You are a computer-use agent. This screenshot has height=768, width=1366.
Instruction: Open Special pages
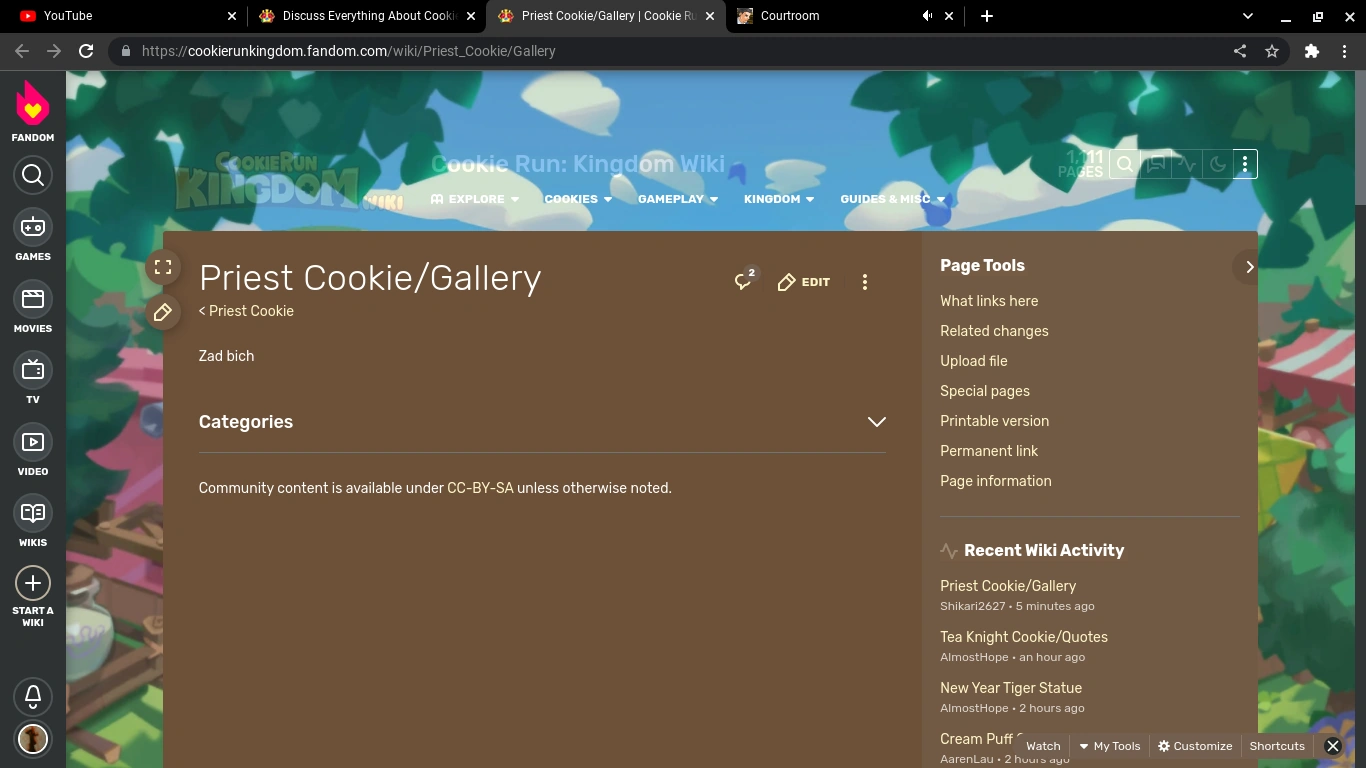pyautogui.click(x=985, y=391)
